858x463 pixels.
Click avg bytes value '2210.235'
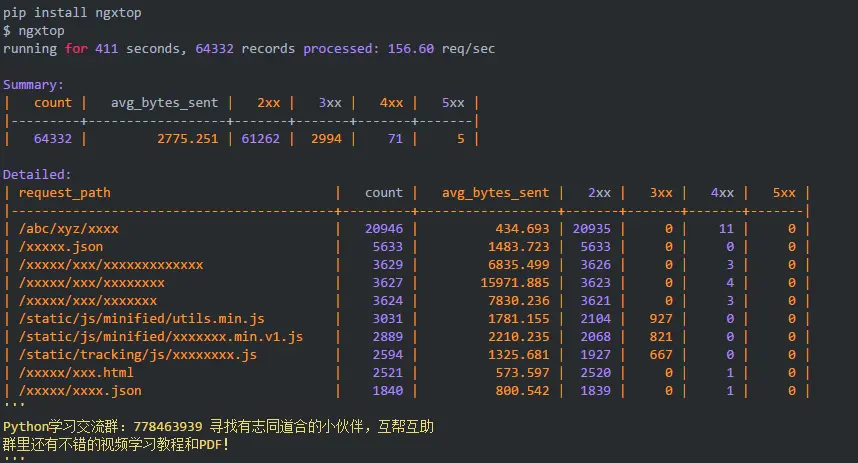(x=519, y=337)
